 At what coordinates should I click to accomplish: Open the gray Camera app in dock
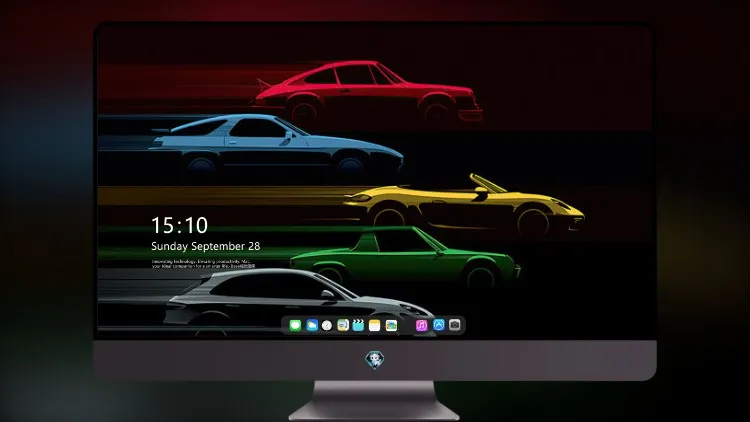(455, 325)
